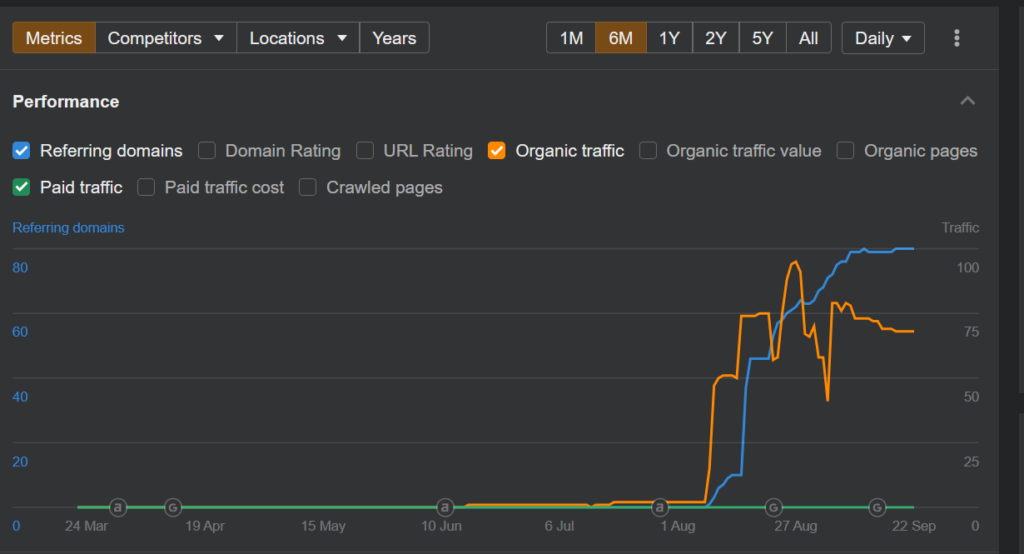Screen dimensions: 1024x554
Task: Click the 'a' marker near 1 Aug
Action: click(x=660, y=507)
